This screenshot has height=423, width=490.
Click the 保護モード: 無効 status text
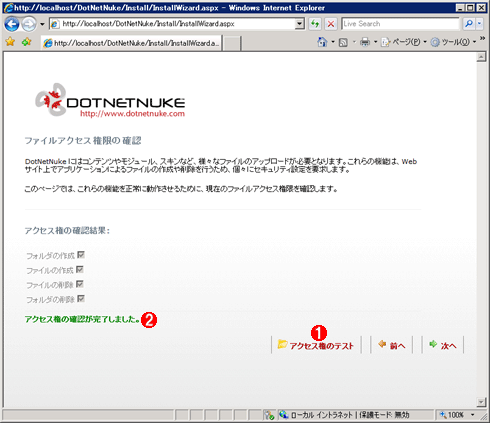(x=384, y=415)
